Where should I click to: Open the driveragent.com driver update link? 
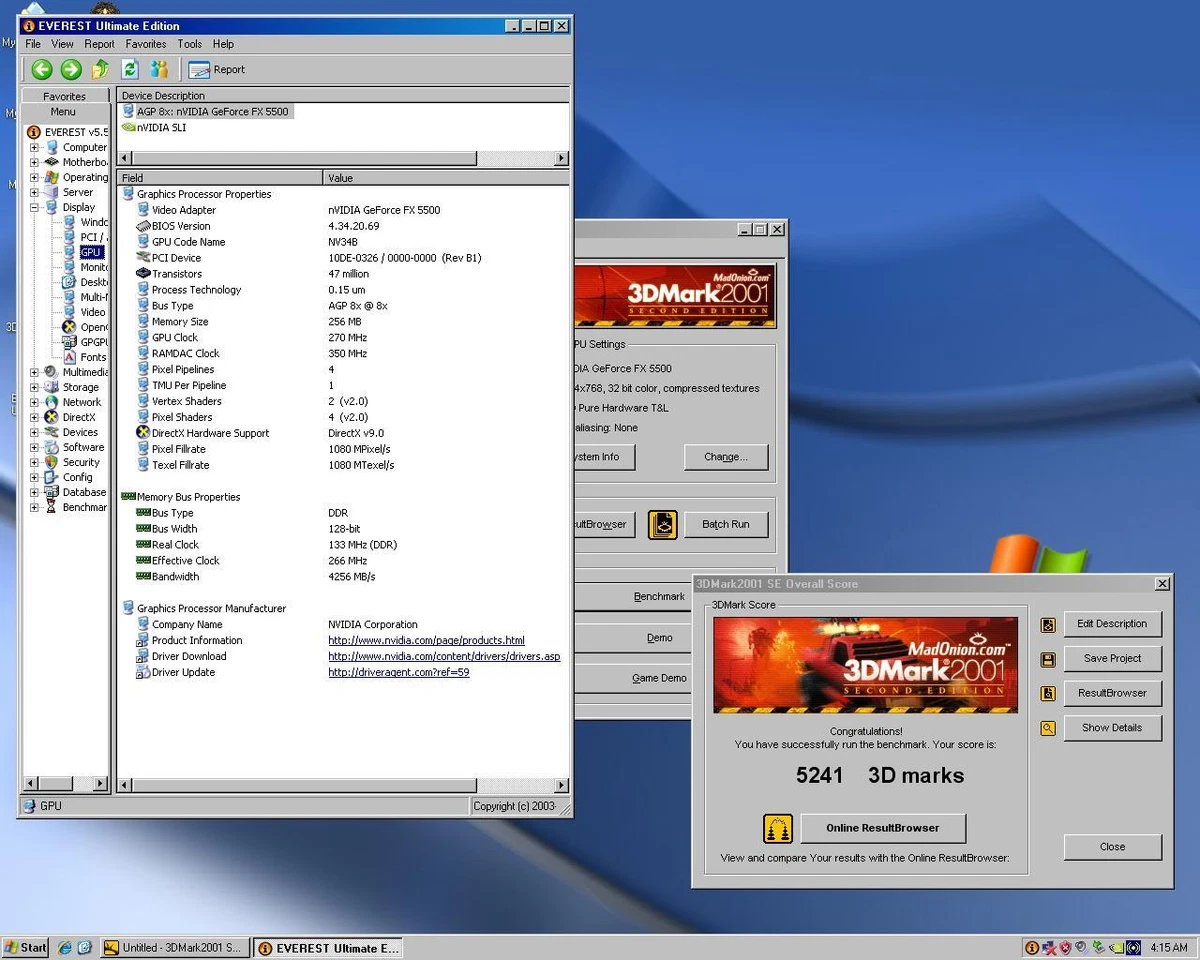pyautogui.click(x=399, y=672)
